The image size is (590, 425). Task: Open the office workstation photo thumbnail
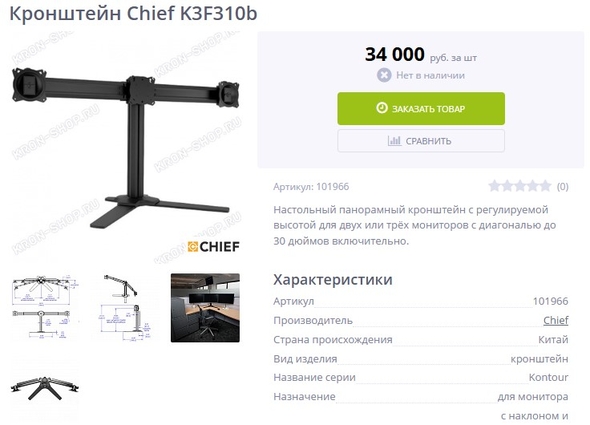click(205, 308)
